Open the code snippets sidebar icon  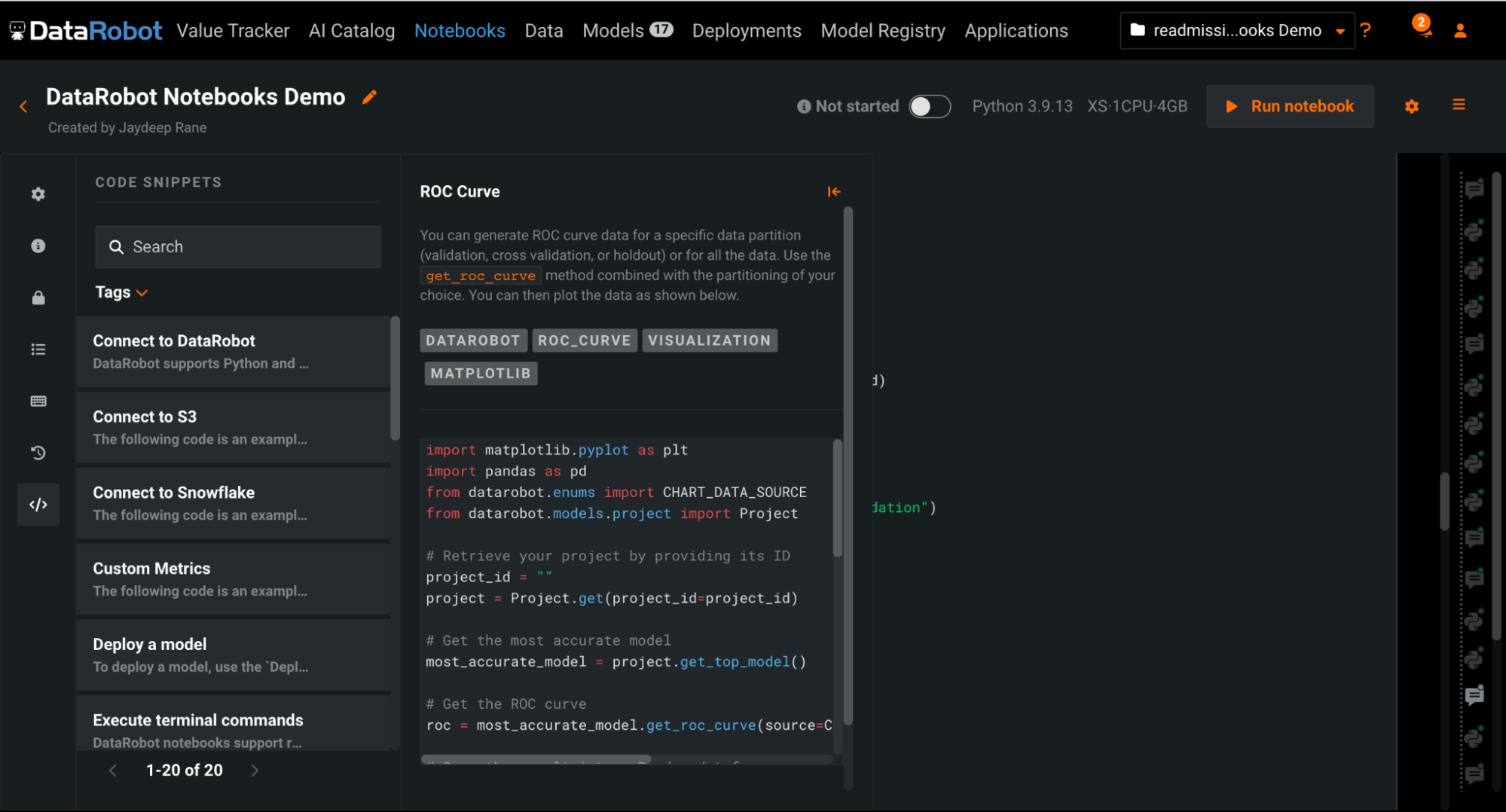38,505
